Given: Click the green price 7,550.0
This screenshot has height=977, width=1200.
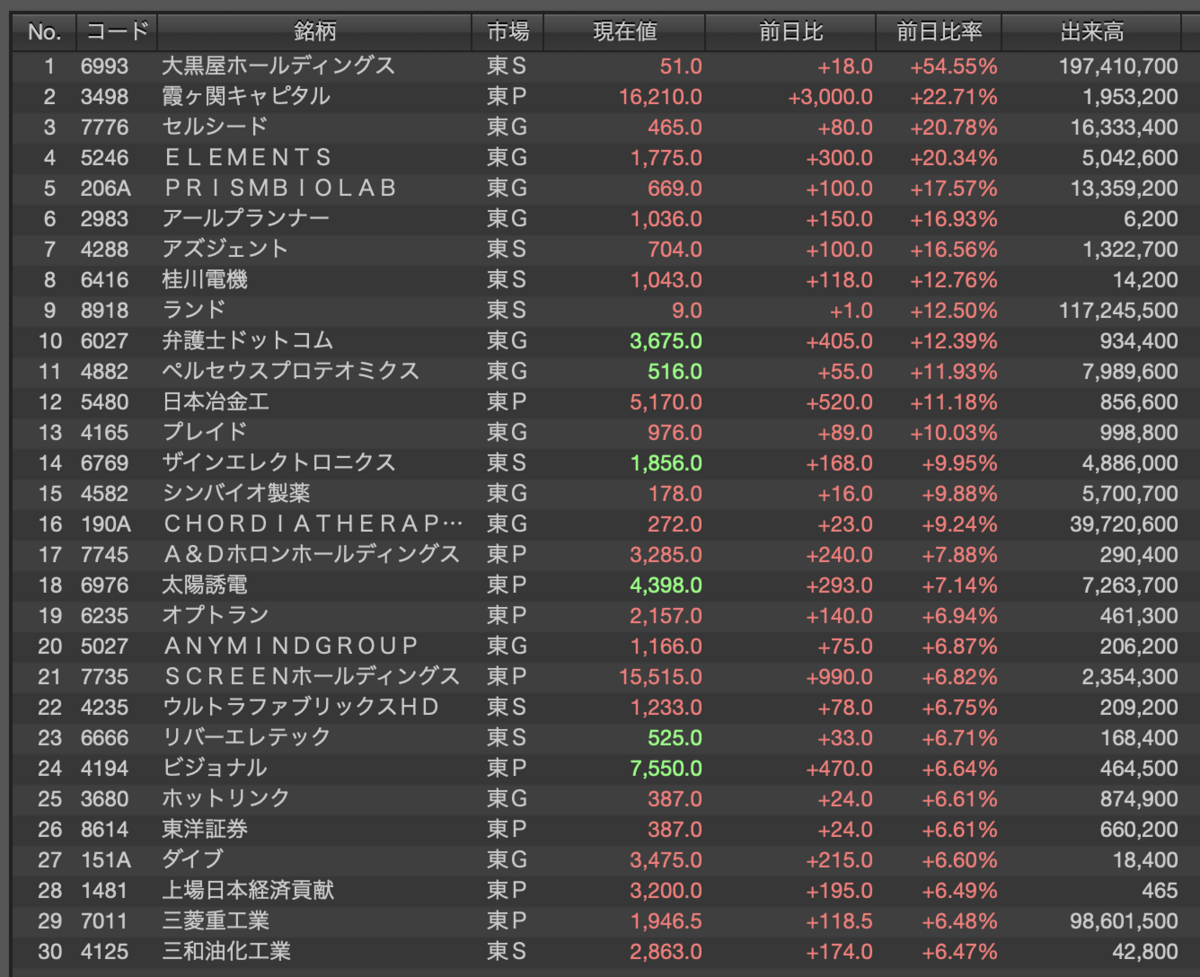Looking at the screenshot, I should coord(666,768).
